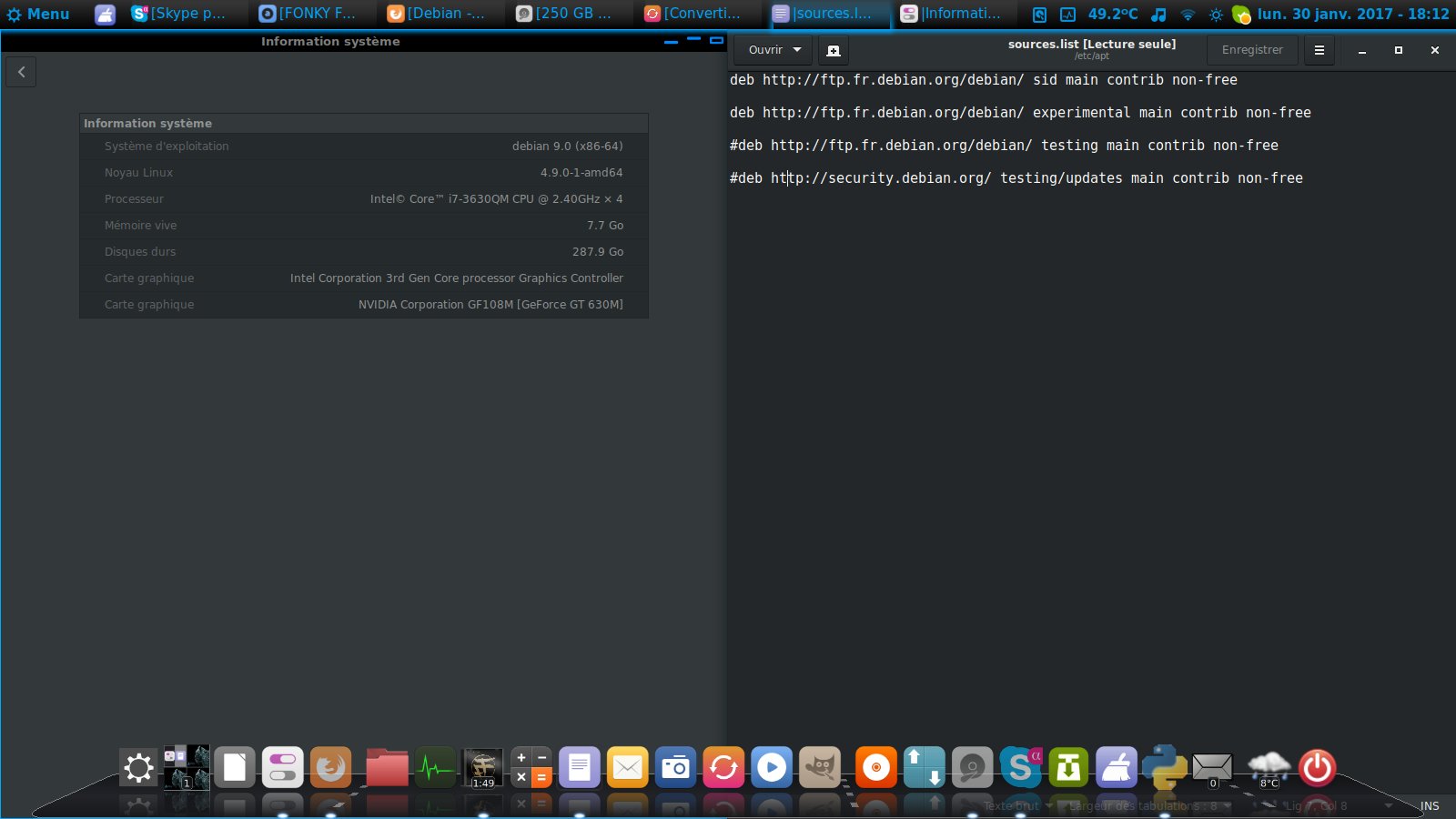Click the red power button in dock
Screen dimensions: 1456x819
[x=1317, y=768]
